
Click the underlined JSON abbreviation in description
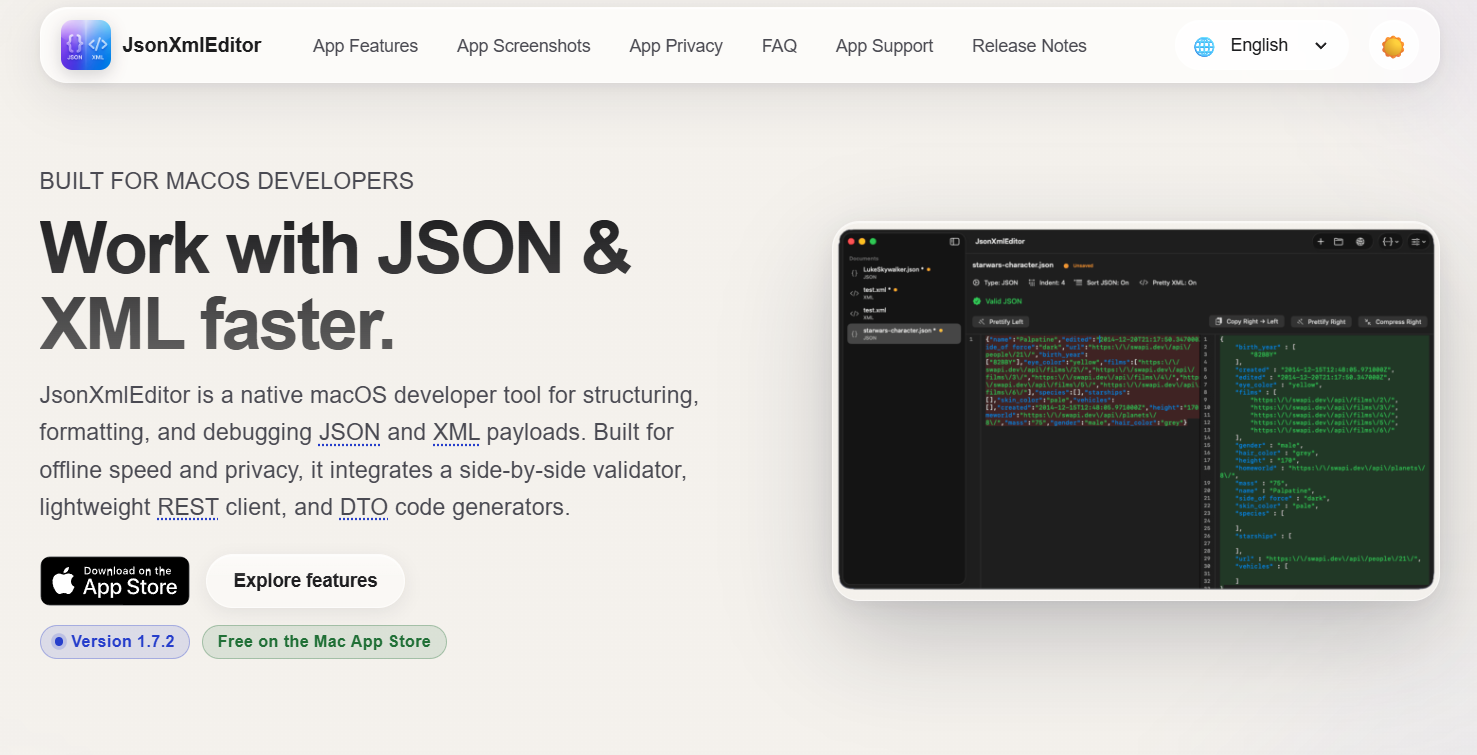pos(349,433)
